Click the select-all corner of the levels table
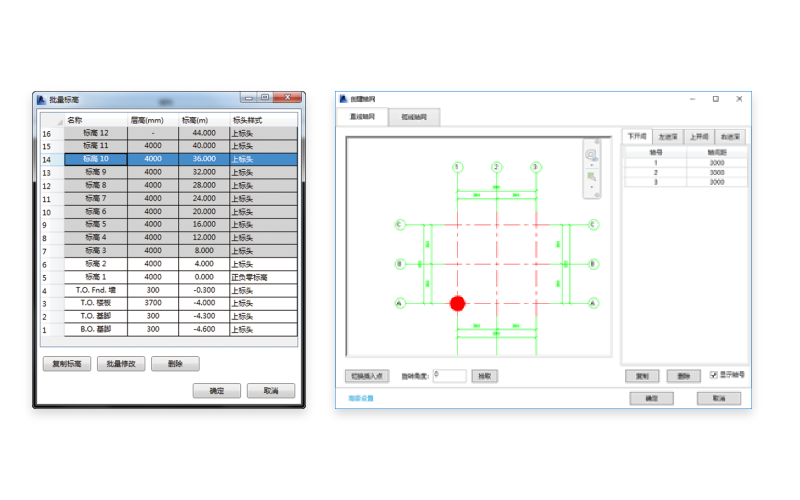 [53, 120]
